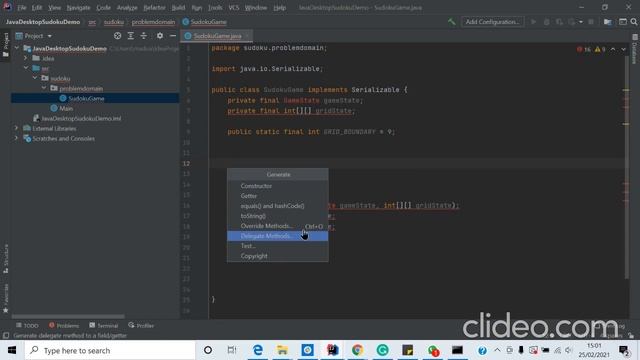Viewport: 640px width, 360px height.
Task: Click the Debug bug icon in toolbar
Action: point(547,22)
